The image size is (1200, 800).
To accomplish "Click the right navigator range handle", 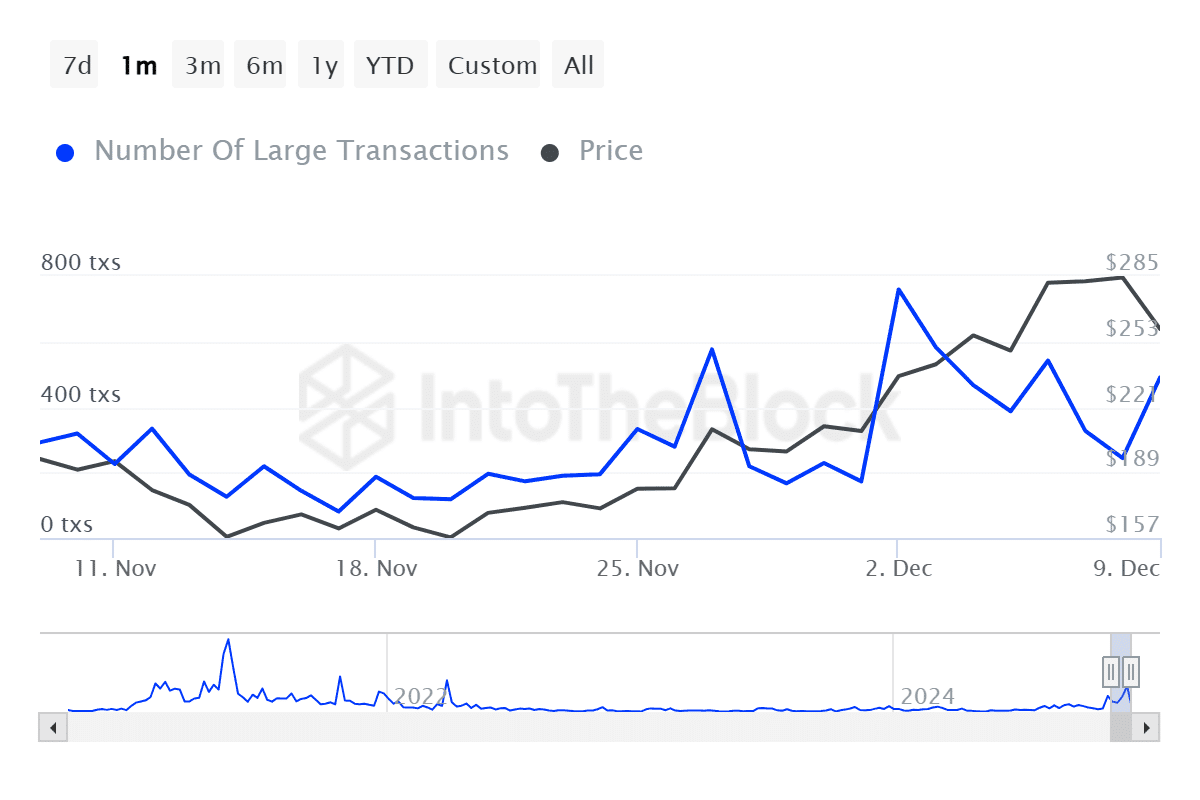I will [1131, 670].
